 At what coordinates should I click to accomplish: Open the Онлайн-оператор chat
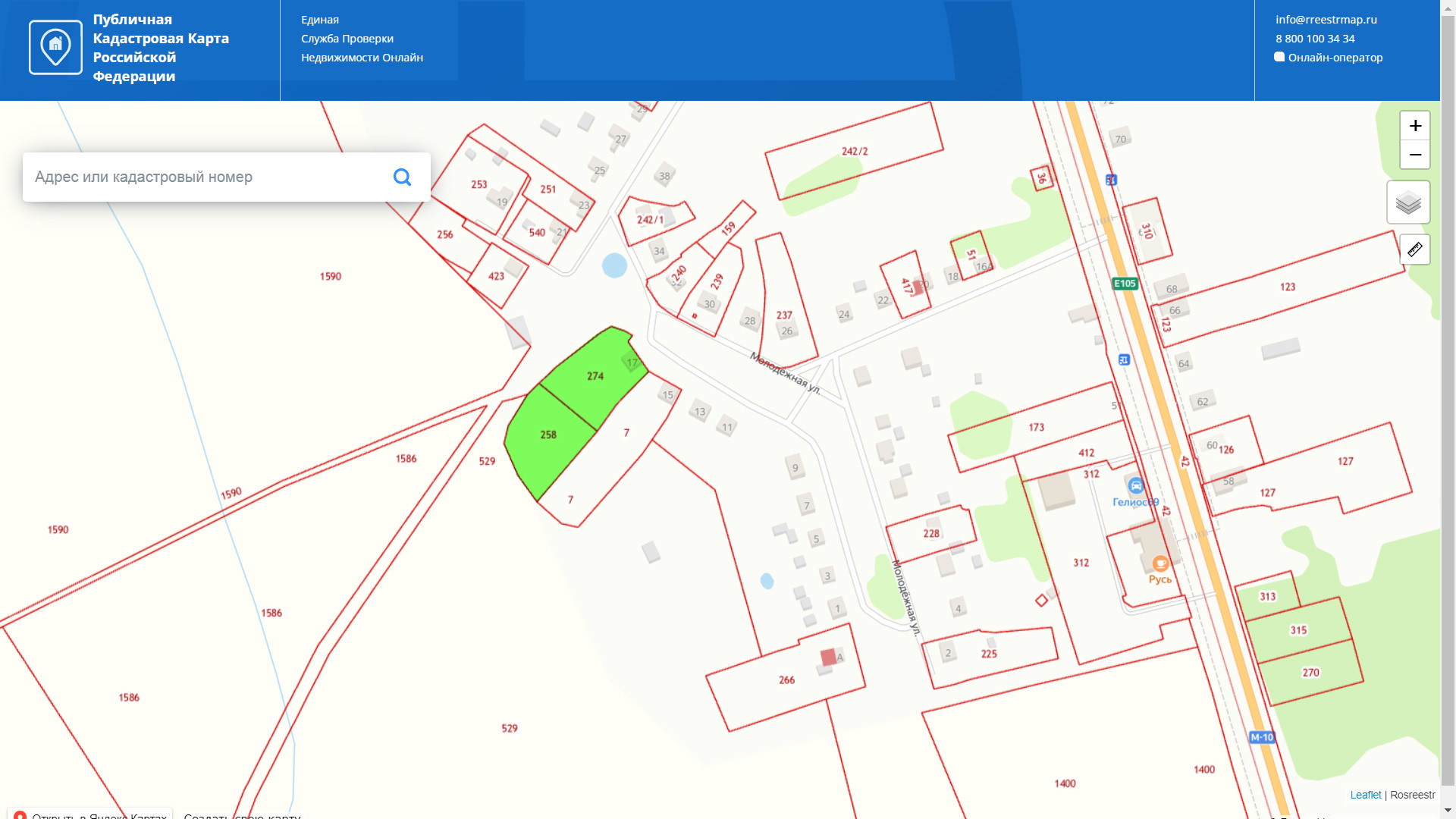tap(1335, 58)
